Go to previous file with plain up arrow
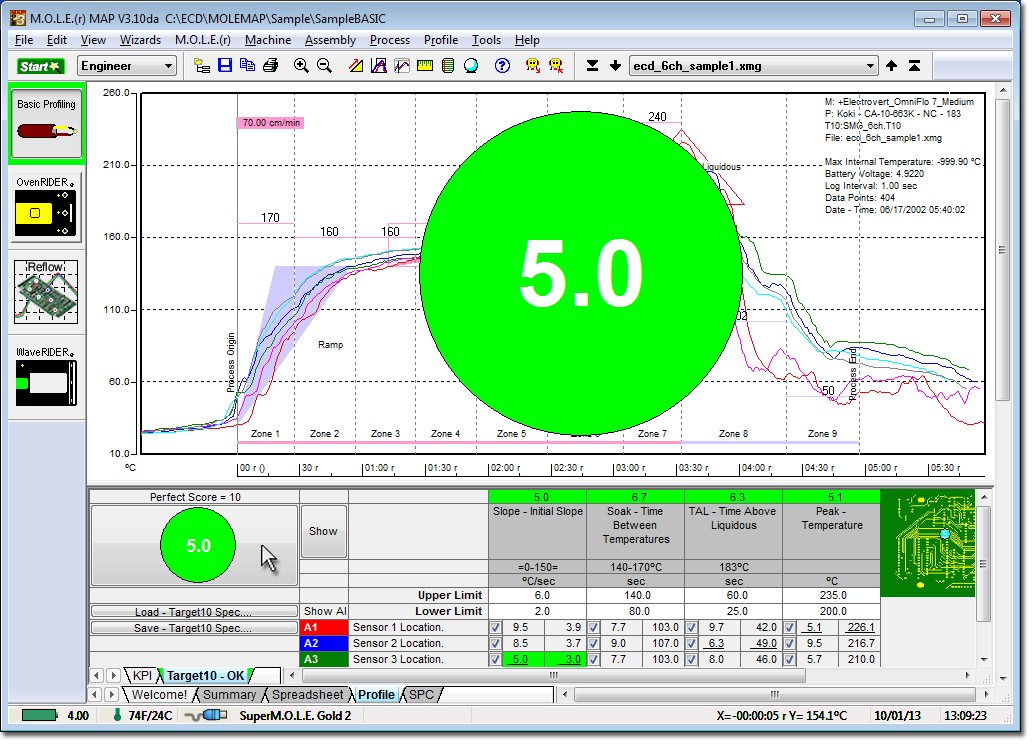The width and height of the screenshot is (1034, 748). pos(892,66)
